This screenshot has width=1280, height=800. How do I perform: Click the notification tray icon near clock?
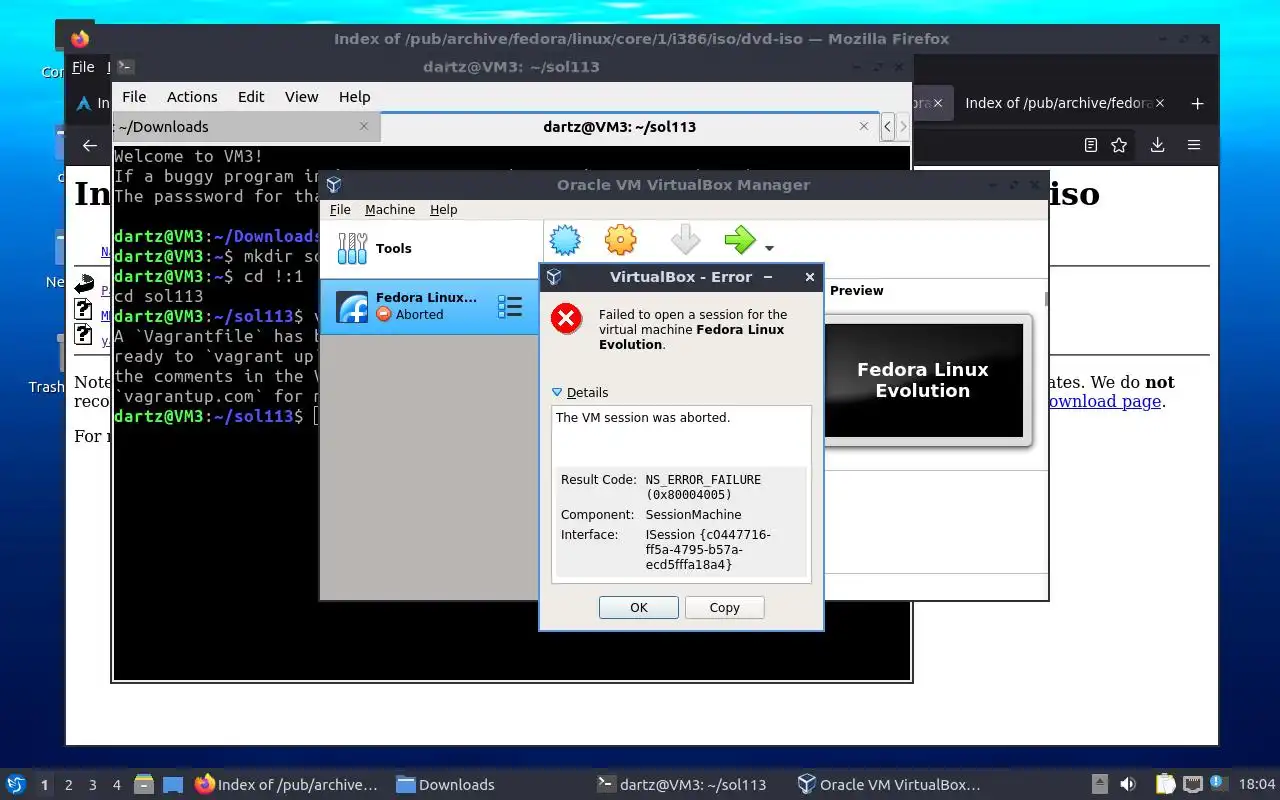[1218, 784]
